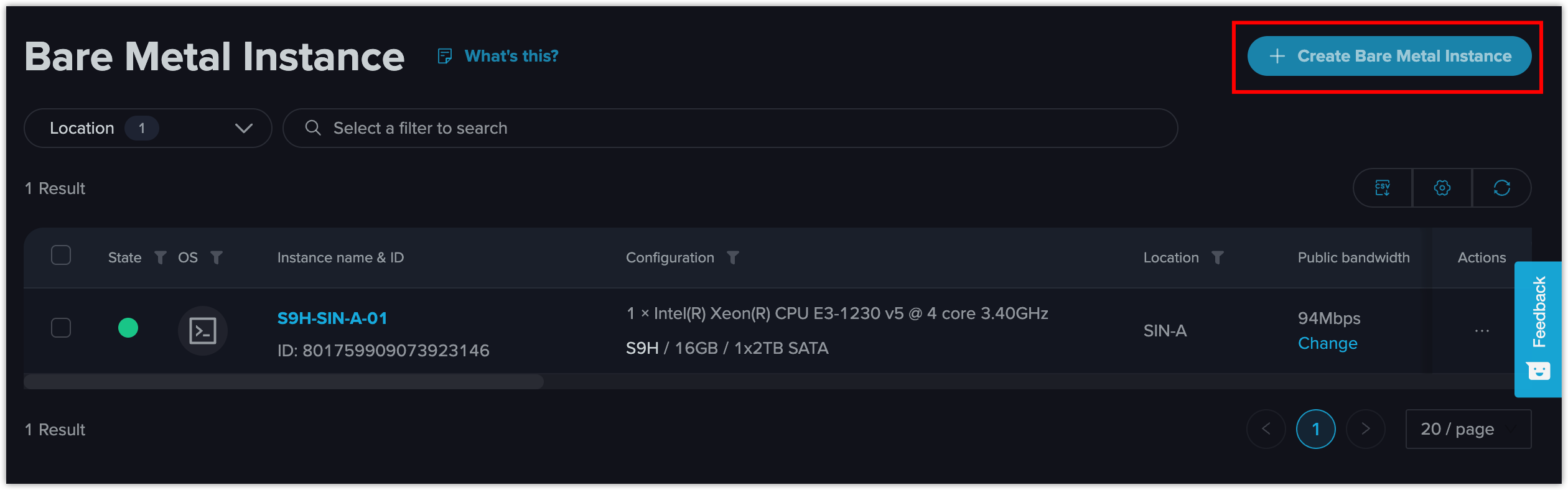
Task: Tick the select-all checkbox in the header
Action: pos(61,255)
